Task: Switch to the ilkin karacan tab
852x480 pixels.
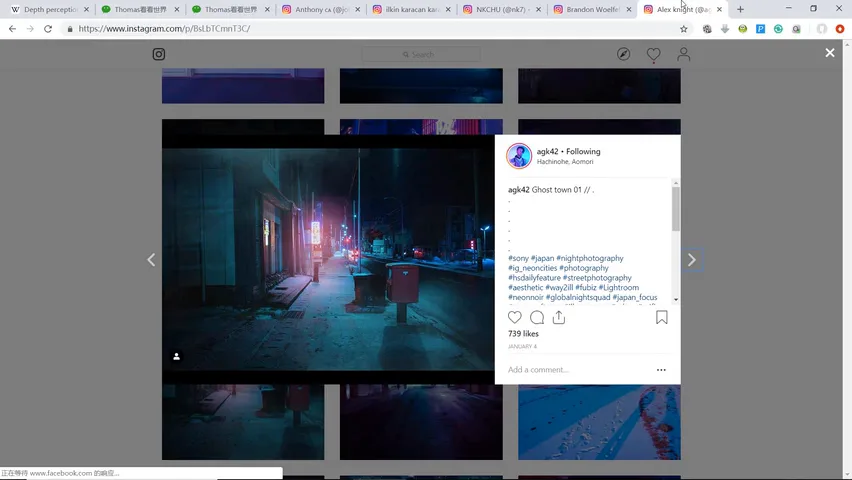Action: pyautogui.click(x=411, y=9)
